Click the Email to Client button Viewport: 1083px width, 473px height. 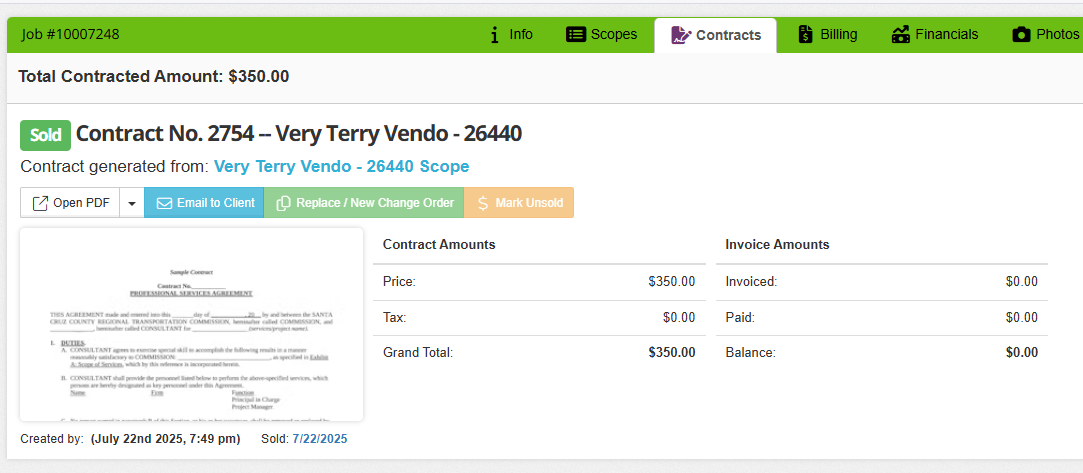point(204,203)
